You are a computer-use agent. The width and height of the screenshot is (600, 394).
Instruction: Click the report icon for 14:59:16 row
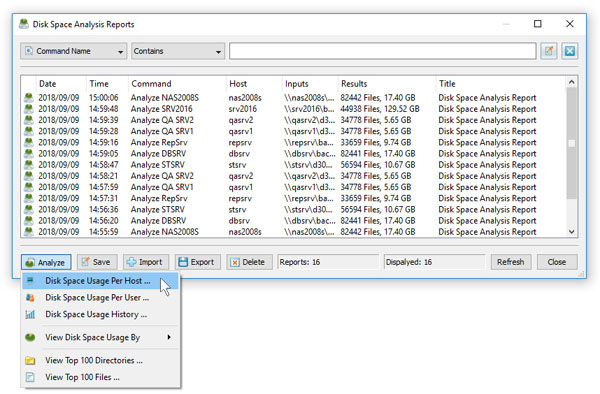(29, 142)
